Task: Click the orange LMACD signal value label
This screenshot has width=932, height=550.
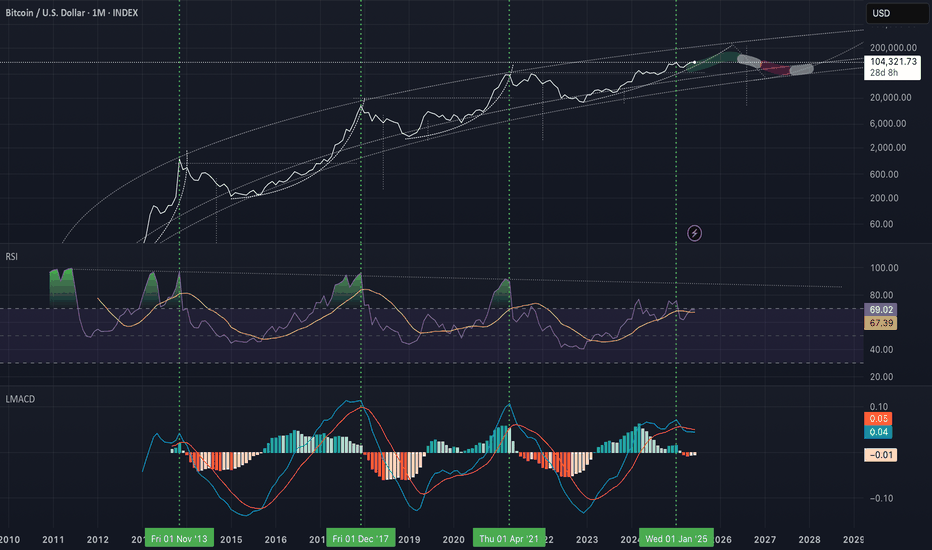Action: (879, 419)
